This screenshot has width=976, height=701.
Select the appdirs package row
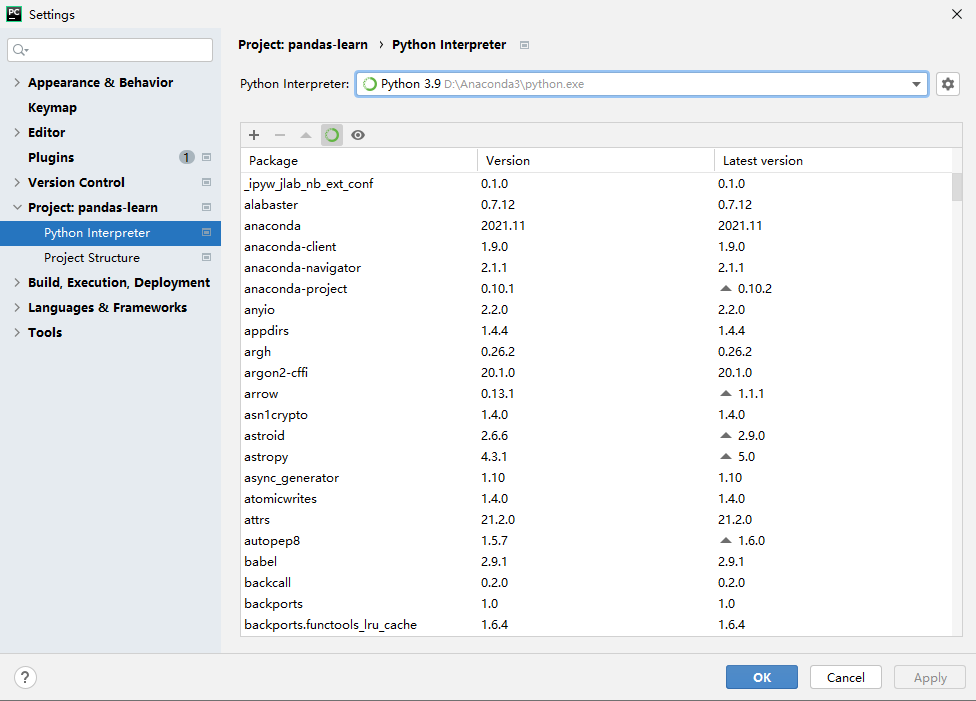coord(596,331)
